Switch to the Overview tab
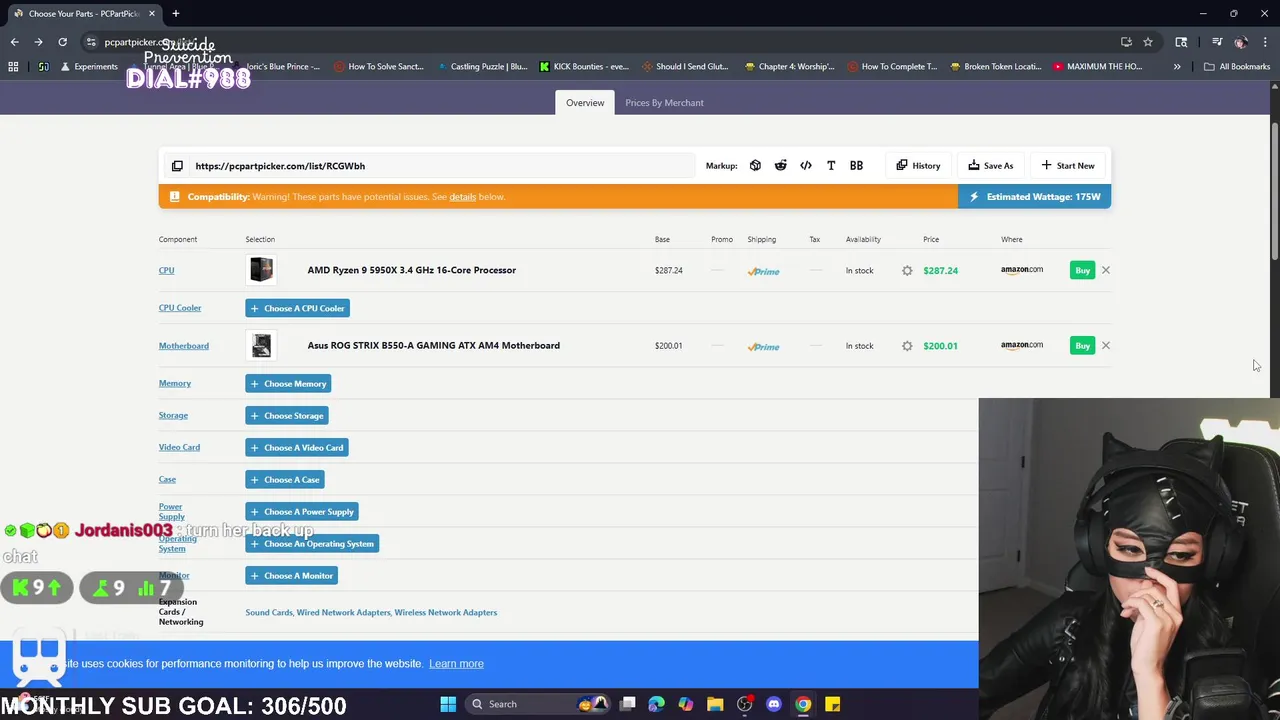 coord(585,102)
